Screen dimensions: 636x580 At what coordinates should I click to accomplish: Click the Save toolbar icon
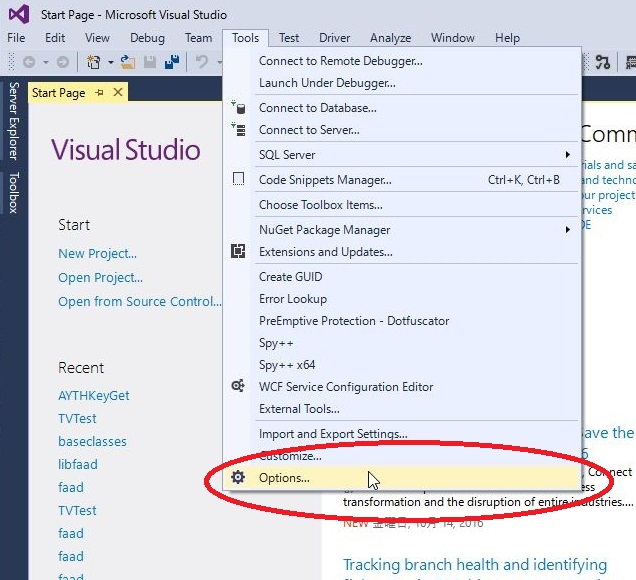pyautogui.click(x=150, y=62)
